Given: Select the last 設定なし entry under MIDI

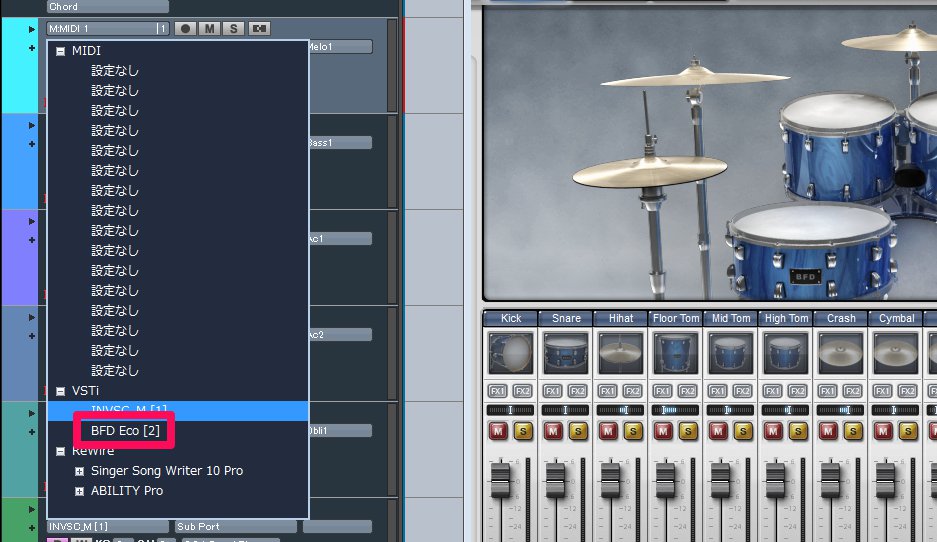Looking at the screenshot, I should pos(115,370).
